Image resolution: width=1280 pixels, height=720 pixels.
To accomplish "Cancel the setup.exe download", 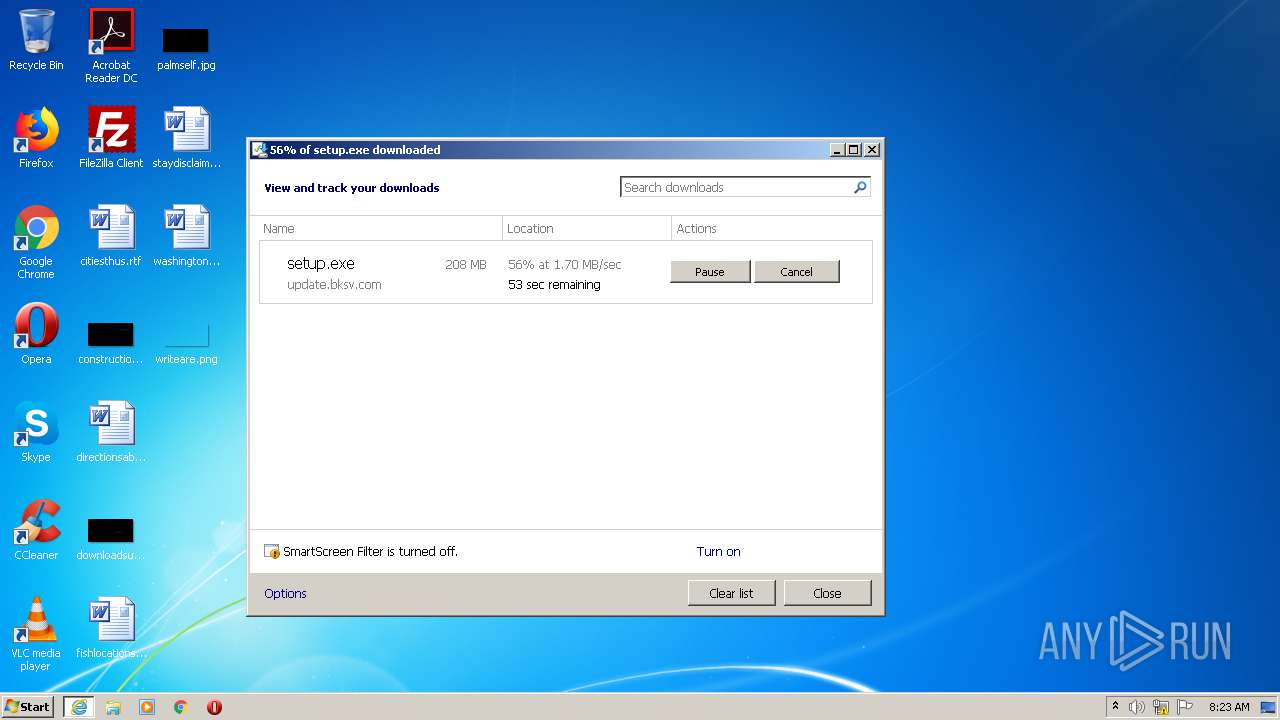I will (x=796, y=272).
